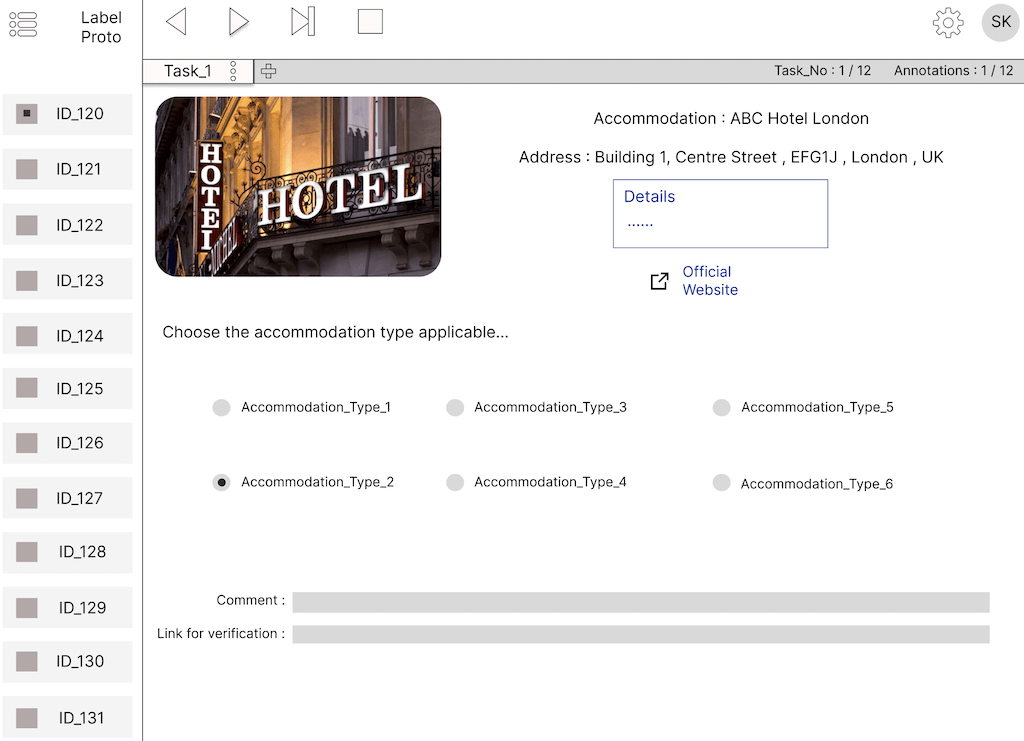Expand the Details section

click(x=649, y=196)
